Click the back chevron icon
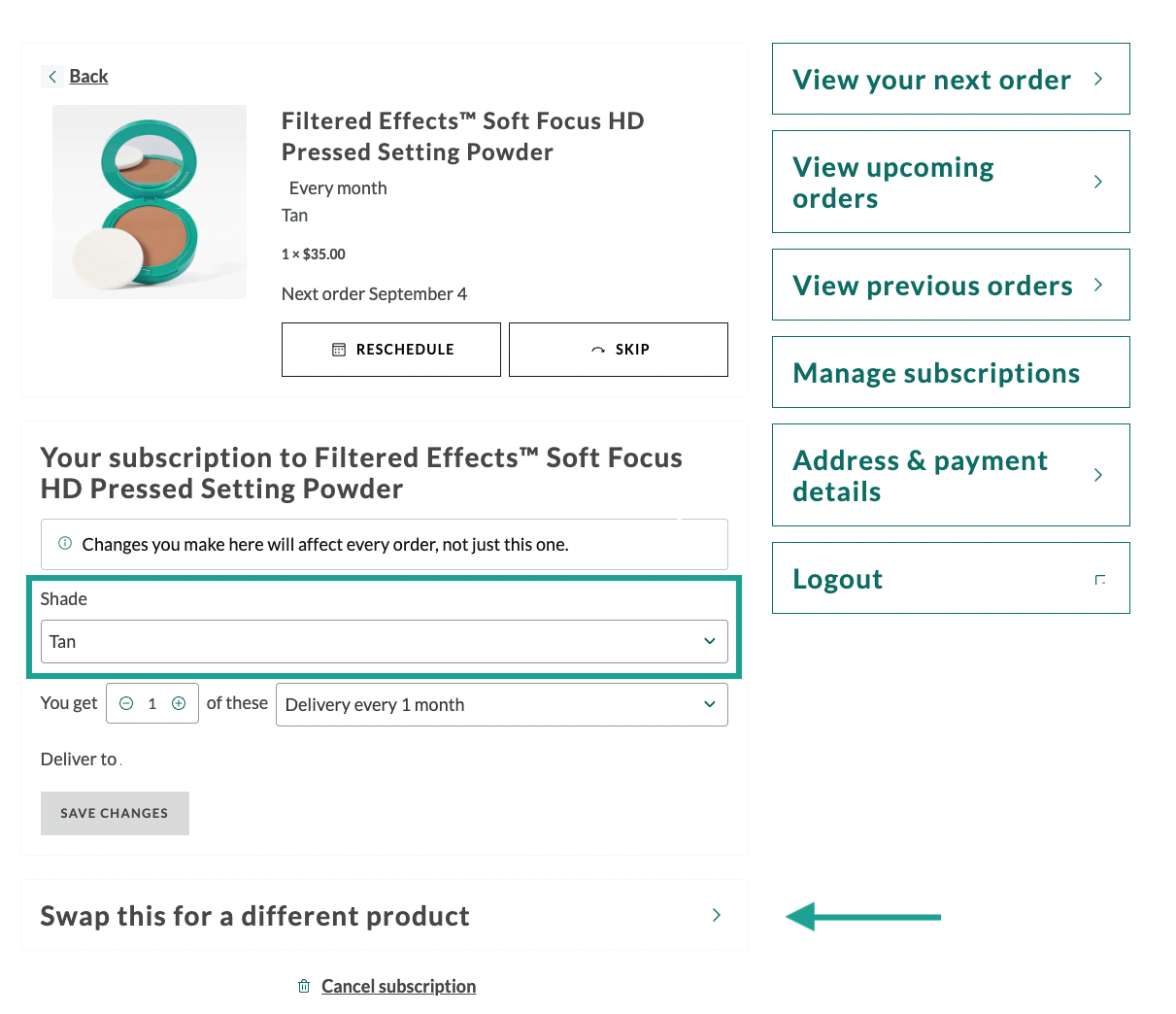 point(52,76)
